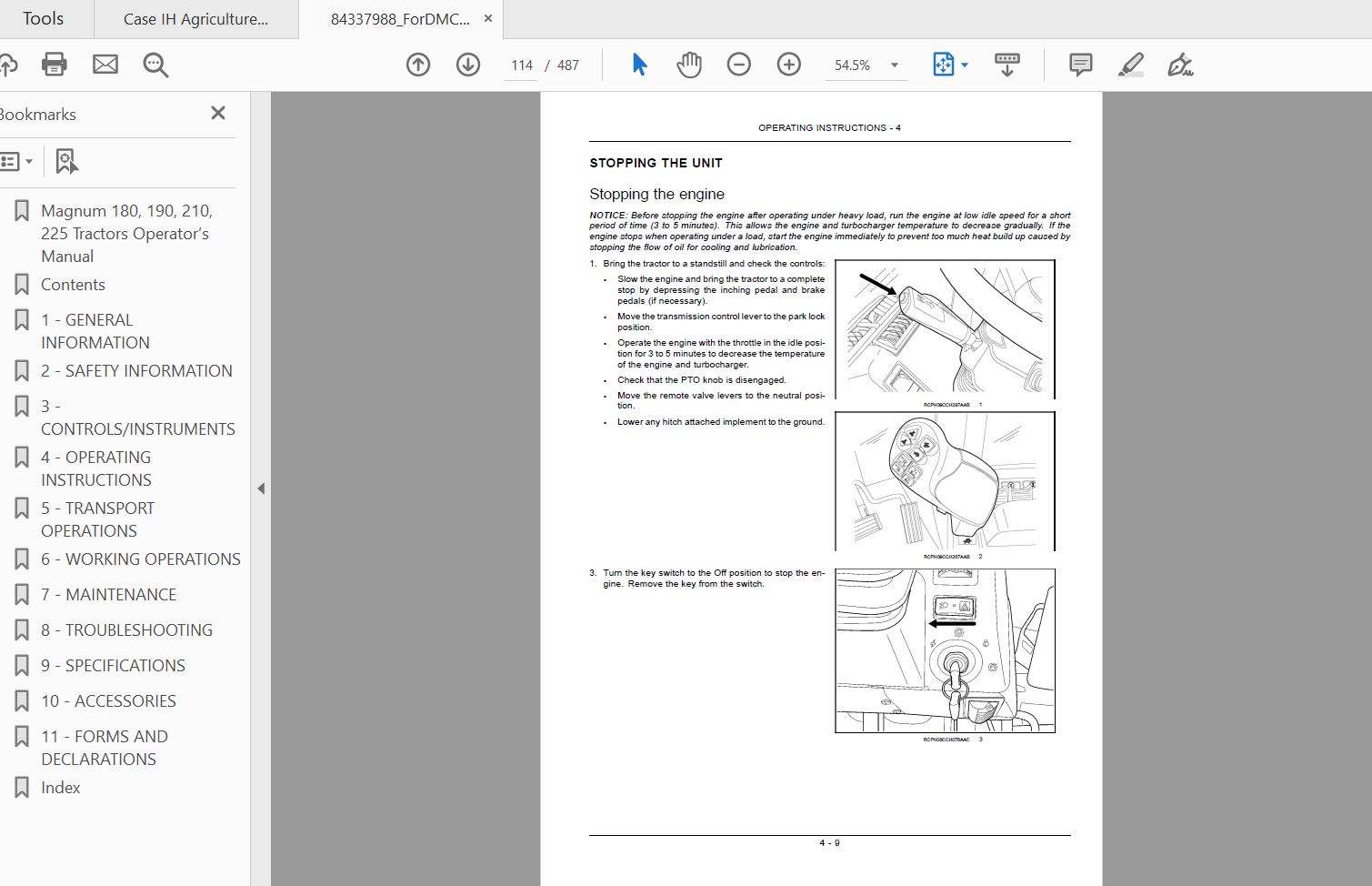Go to next page arrow
This screenshot has height=886, width=1372.
point(468,65)
